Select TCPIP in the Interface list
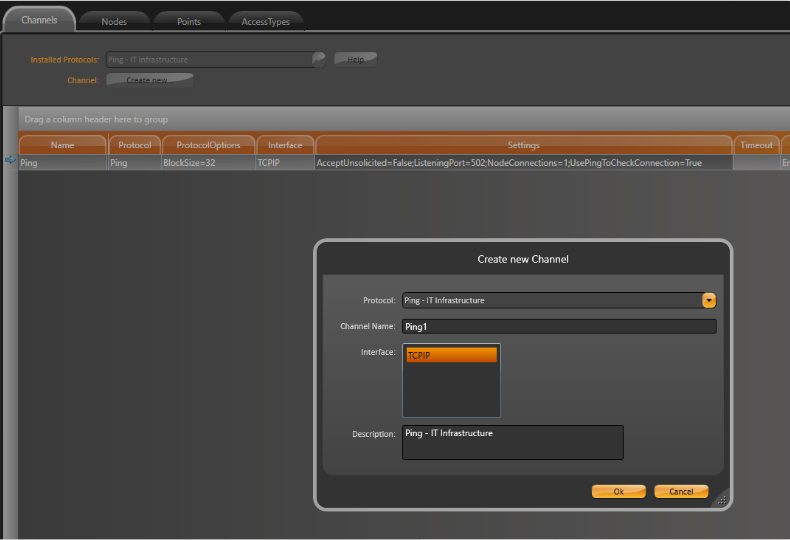The height and width of the screenshot is (540, 790). [451, 355]
